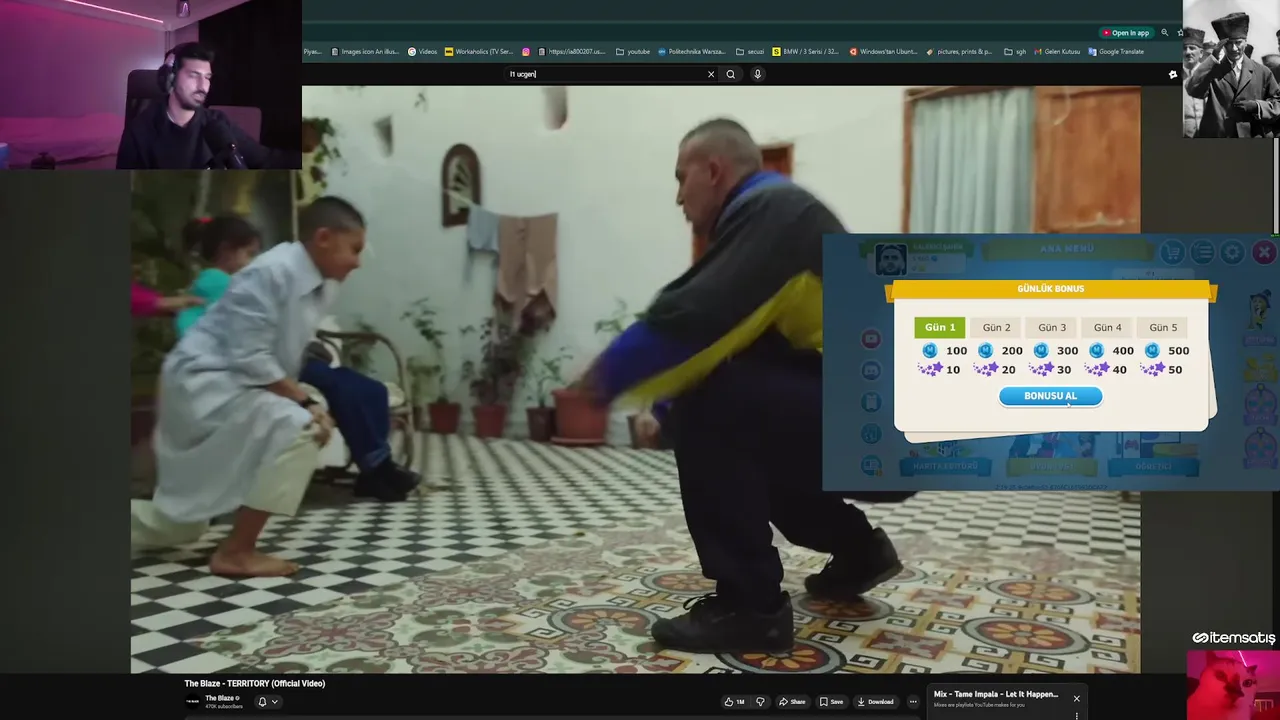1280x720 pixels.
Task: Open the Gelen Kutusu Gmail bookmark
Action: tap(1057, 52)
